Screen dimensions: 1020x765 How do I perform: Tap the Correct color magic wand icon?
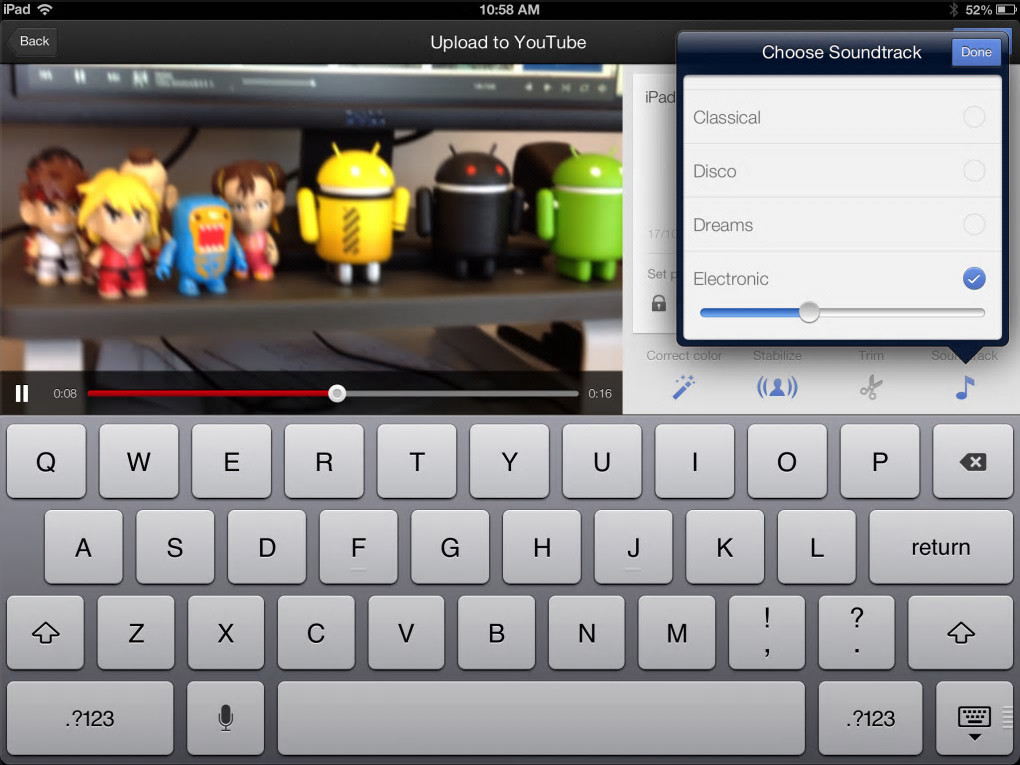(683, 387)
